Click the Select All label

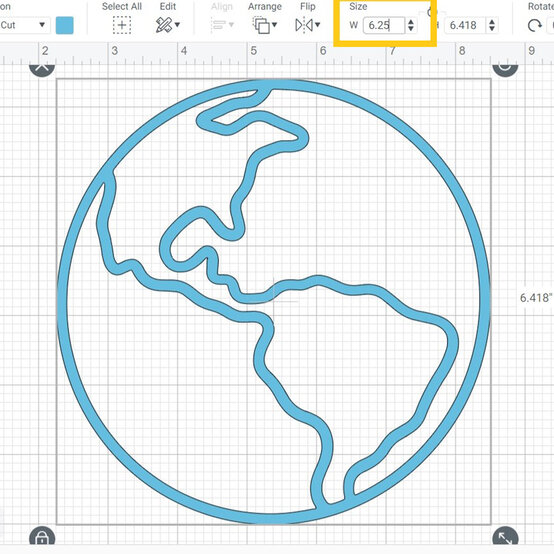point(122,6)
